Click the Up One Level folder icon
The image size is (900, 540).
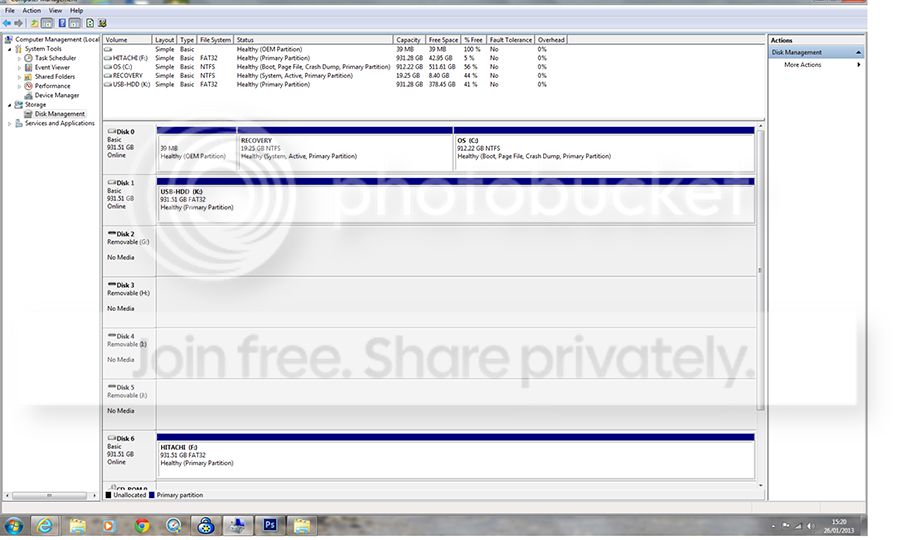pyautogui.click(x=34, y=24)
